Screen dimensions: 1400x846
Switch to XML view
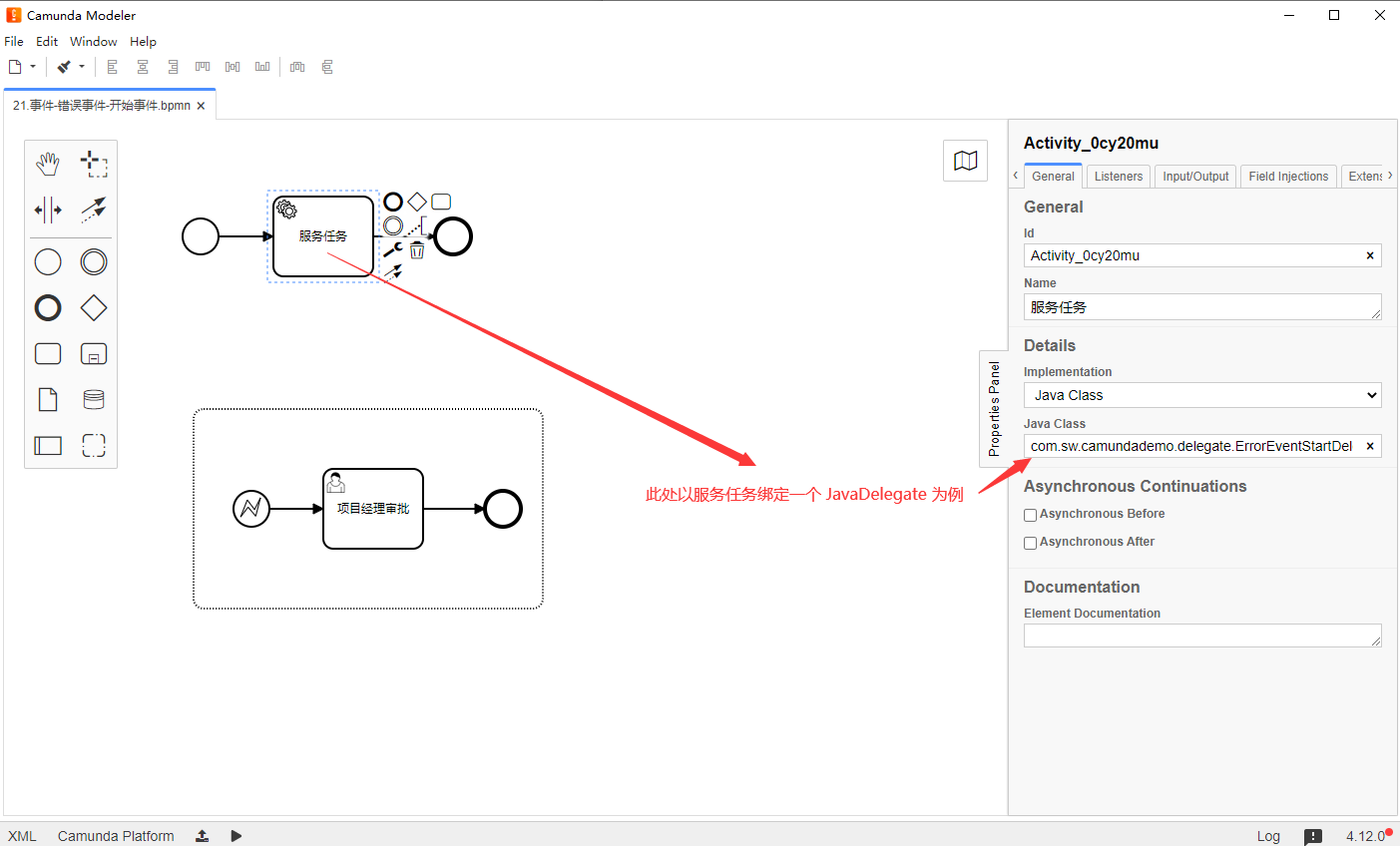(x=22, y=836)
